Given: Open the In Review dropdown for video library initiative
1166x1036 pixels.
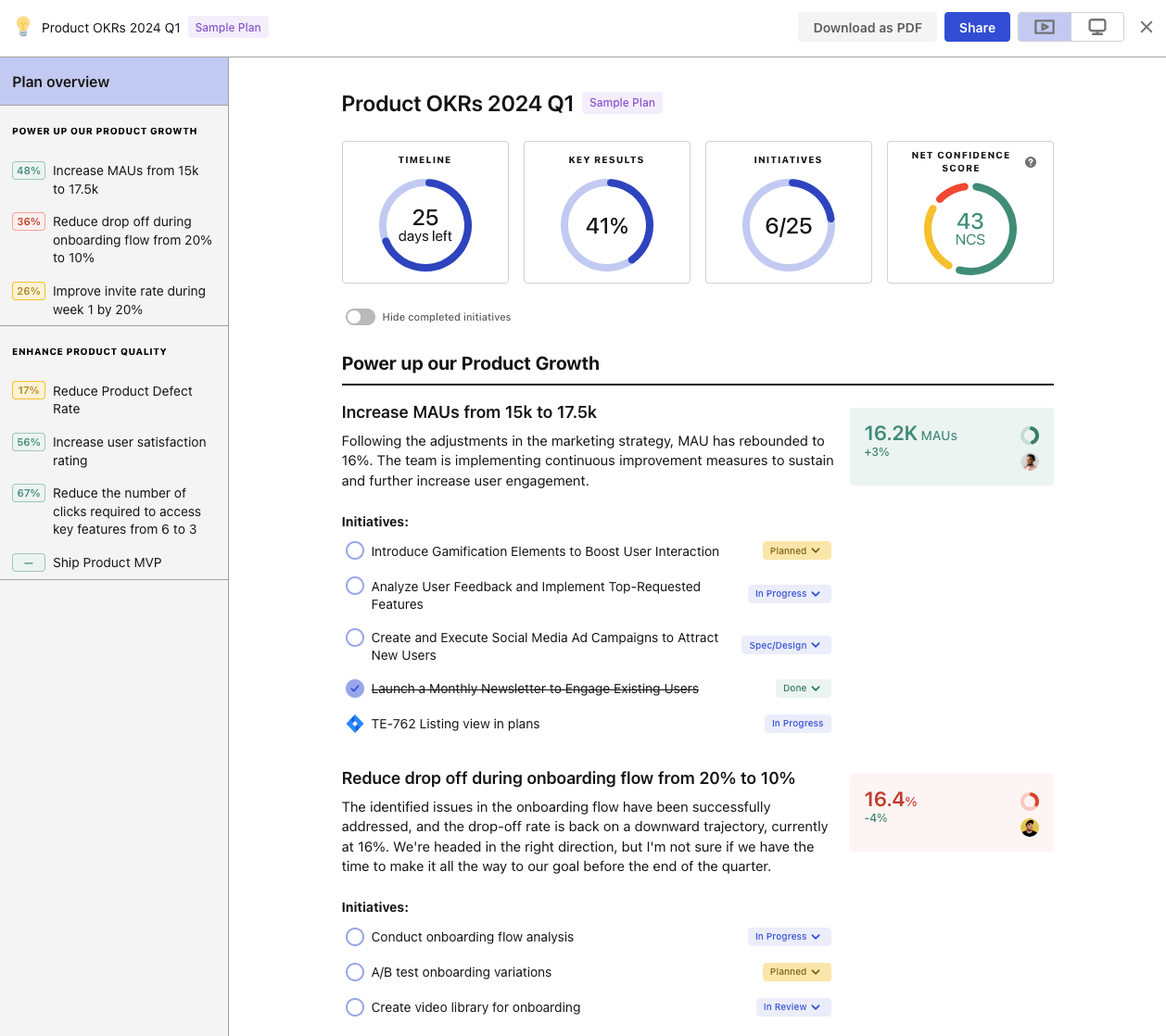Looking at the screenshot, I should pos(792,1006).
